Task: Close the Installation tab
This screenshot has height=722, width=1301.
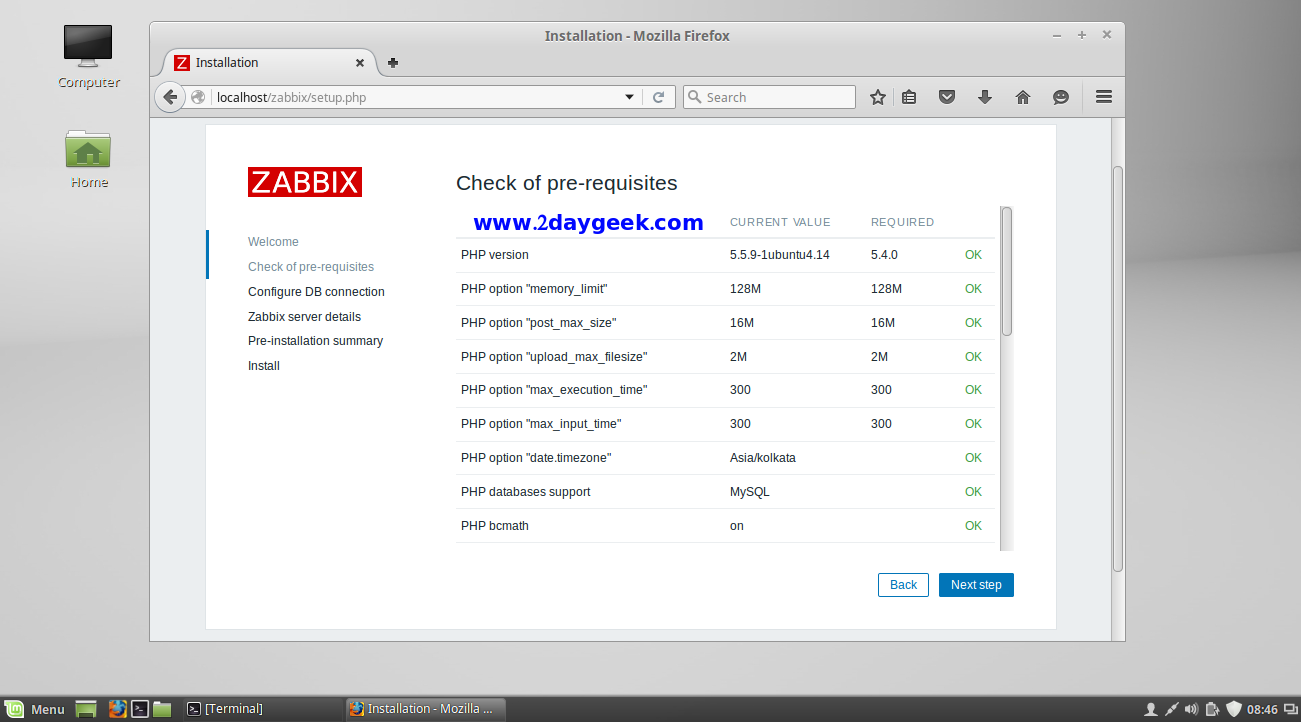Action: click(x=360, y=62)
